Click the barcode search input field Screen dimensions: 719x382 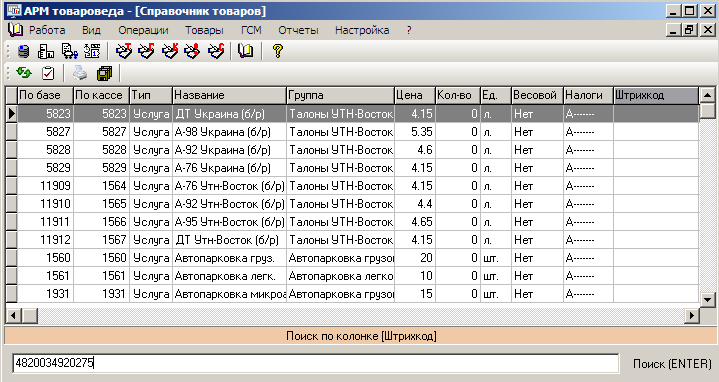[x=315, y=363]
